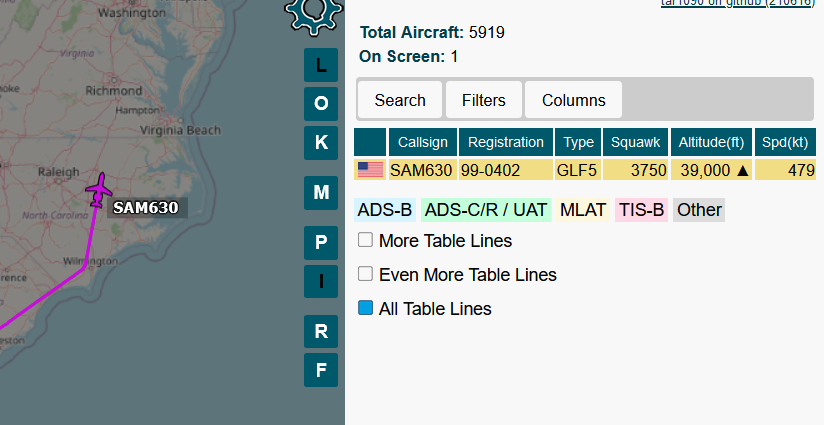Viewport: 824px width, 425px height.
Task: Click the SAM630 map label
Action: 147,208
